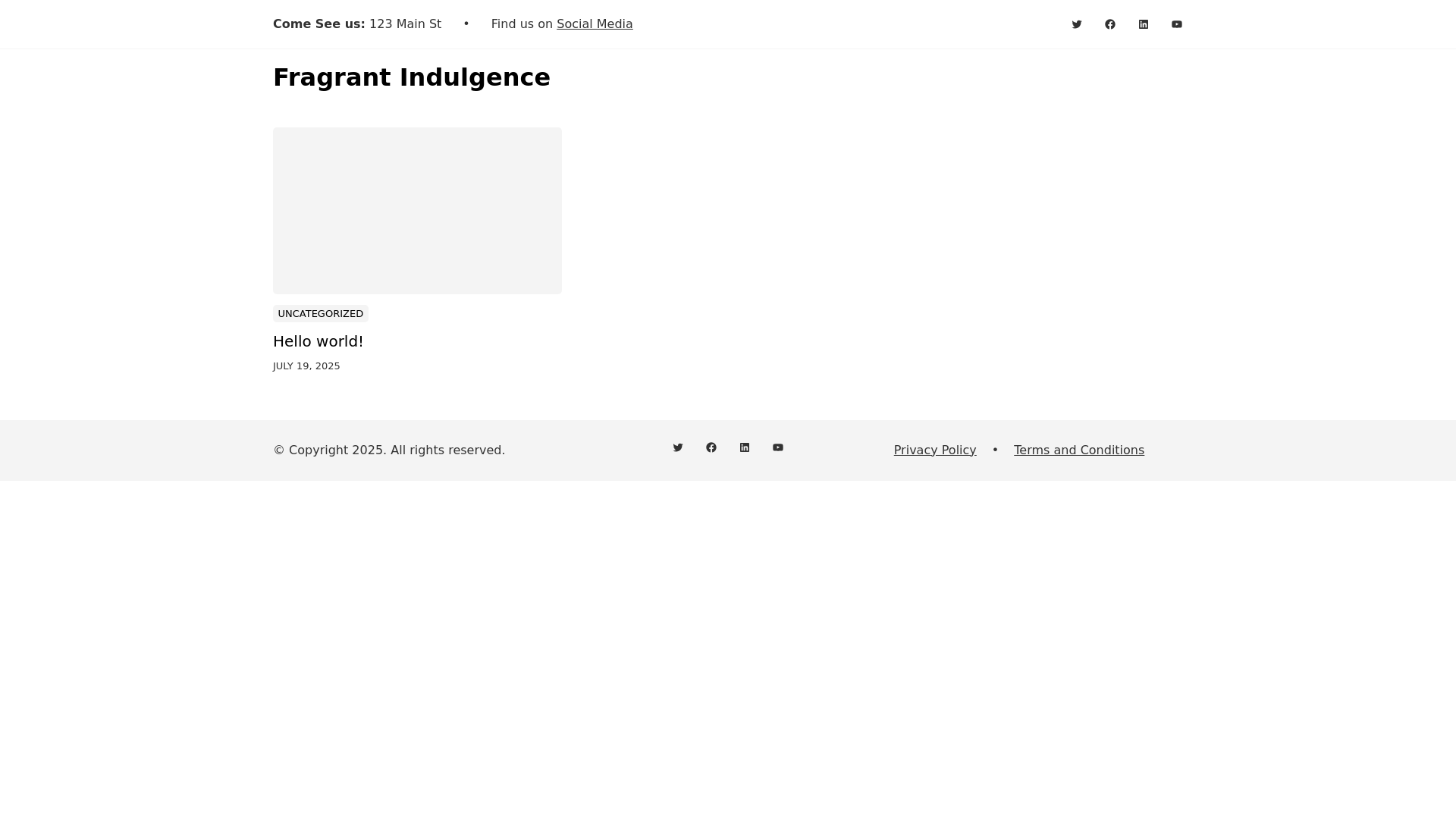Viewport: 1456px width, 819px height.
Task: Click the JULY 19, 2025 post date
Action: tap(306, 366)
